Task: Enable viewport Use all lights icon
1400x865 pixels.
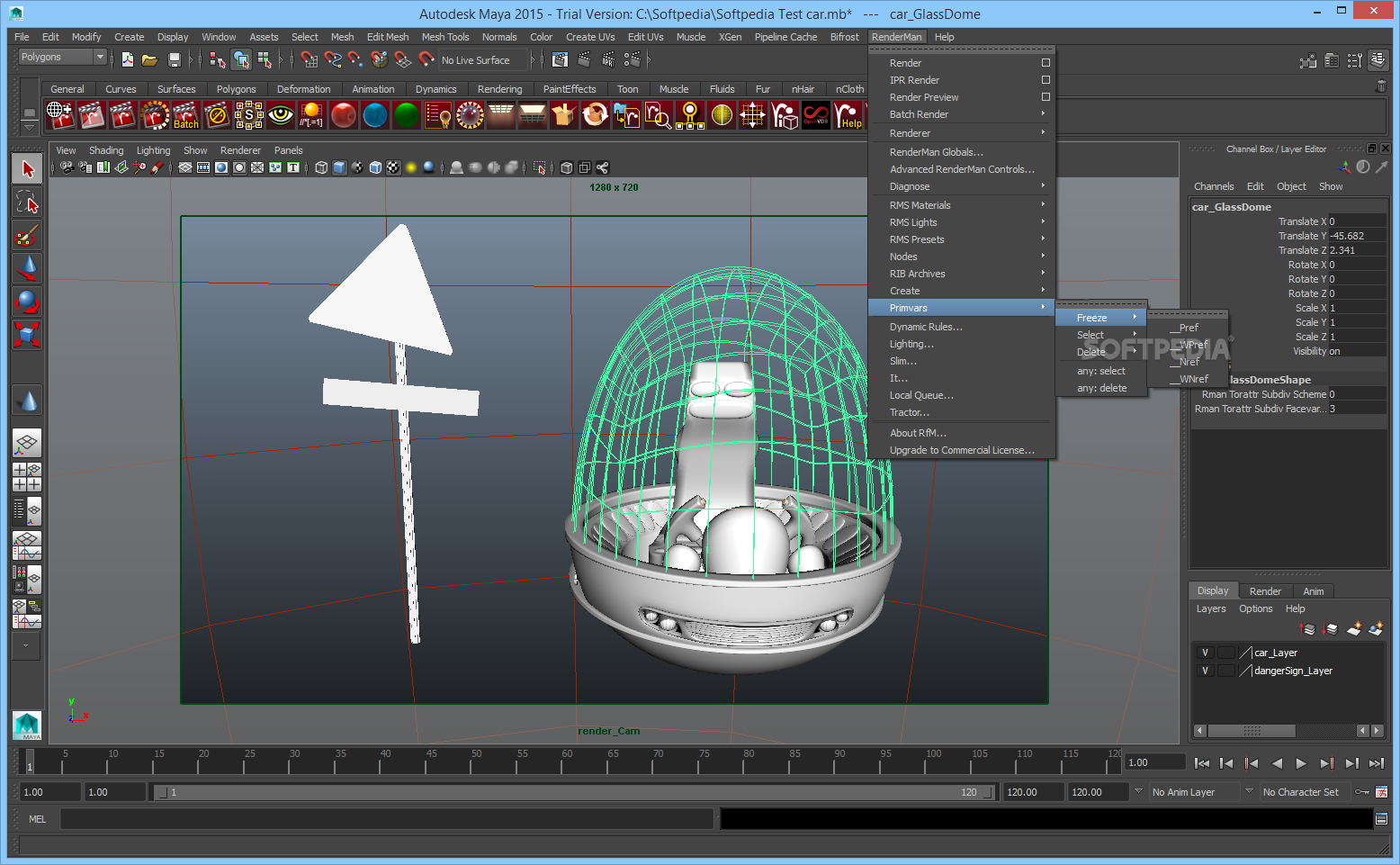Action: (x=411, y=167)
